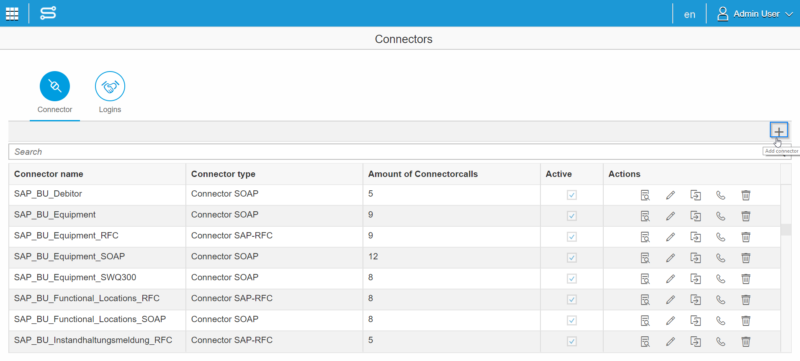Open details view for SAP_BU_Equipment_SWQ300
Image resolution: width=800 pixels, height=361 pixels.
645,279
